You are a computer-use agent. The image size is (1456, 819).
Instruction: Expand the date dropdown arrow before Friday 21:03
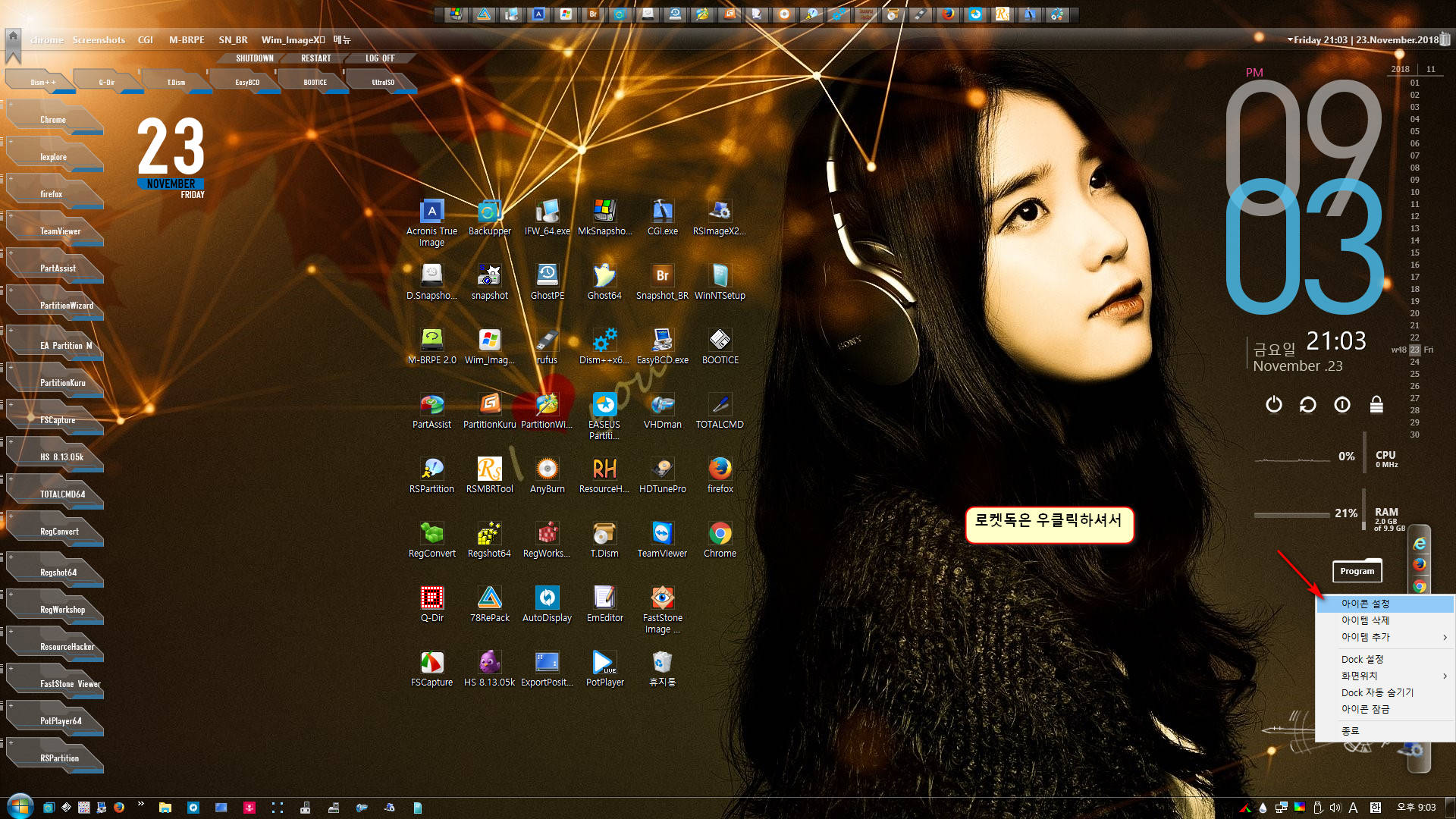coord(1290,39)
